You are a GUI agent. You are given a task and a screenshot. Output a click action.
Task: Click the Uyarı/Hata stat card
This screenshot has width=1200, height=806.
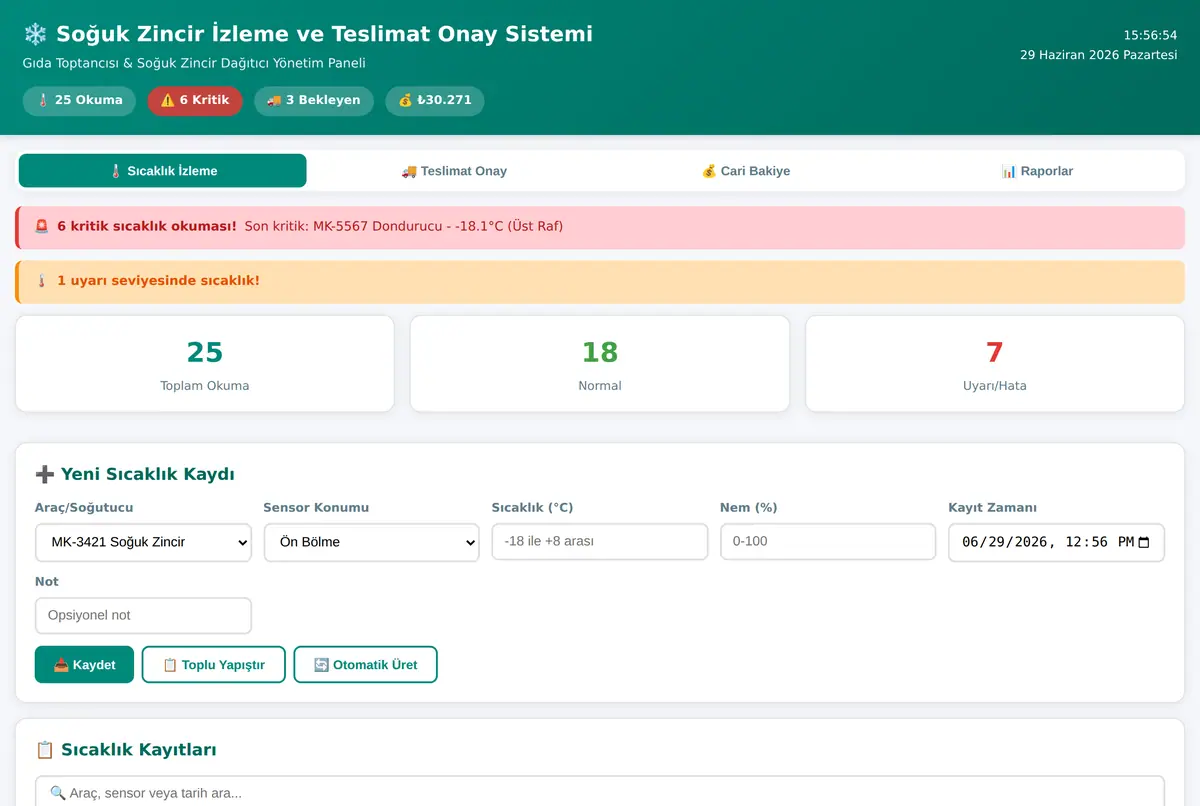[x=995, y=364]
